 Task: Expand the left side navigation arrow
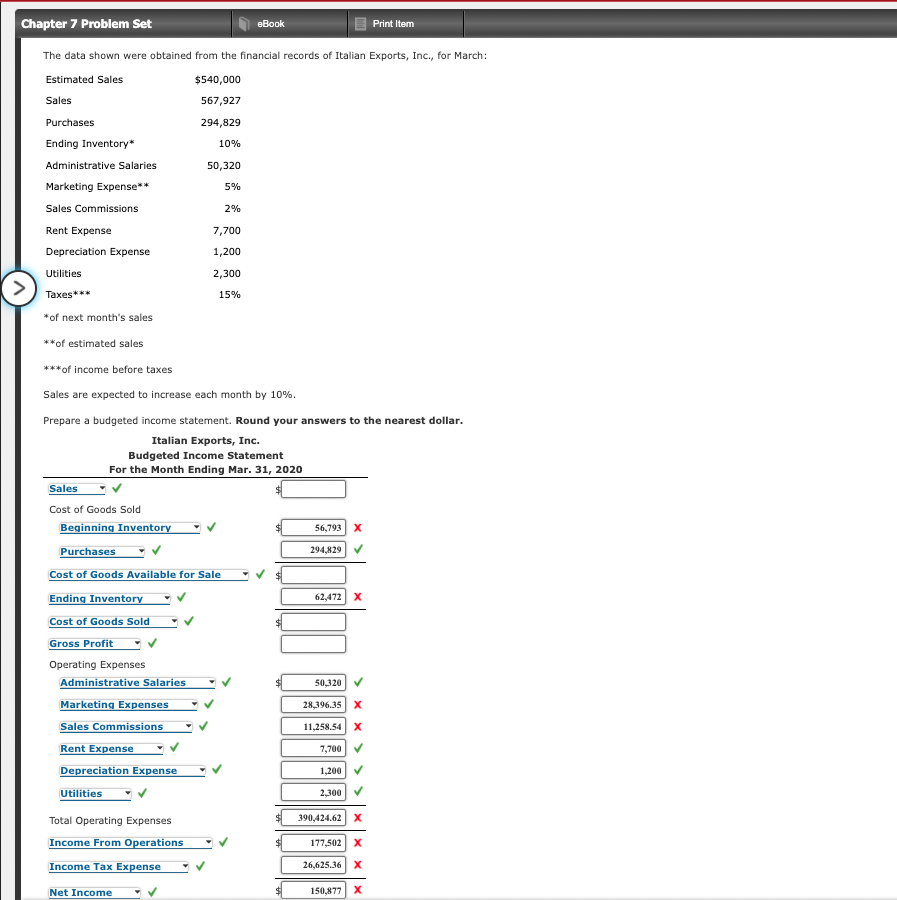click(x=20, y=288)
